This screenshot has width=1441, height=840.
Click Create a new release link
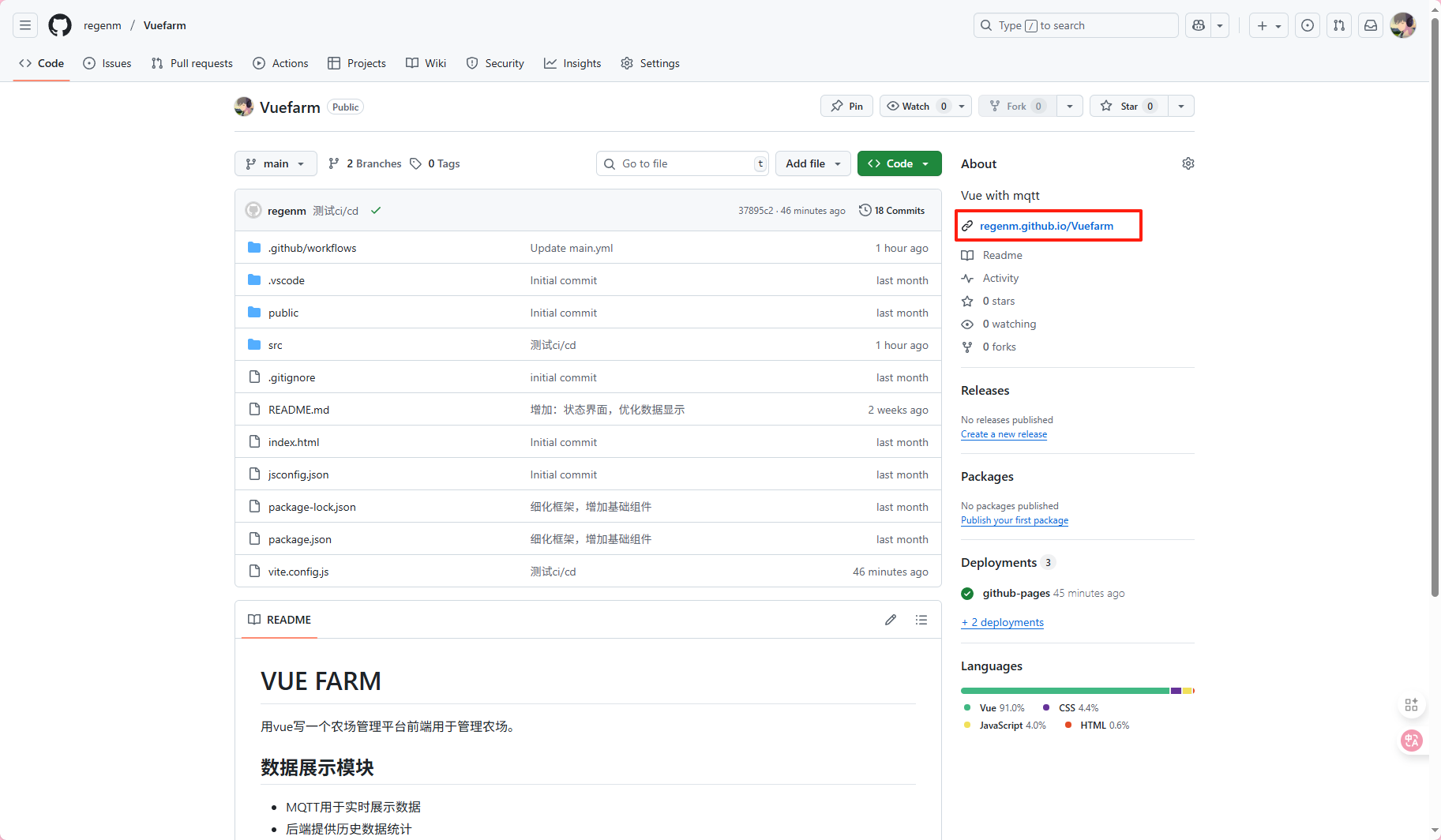click(1004, 434)
